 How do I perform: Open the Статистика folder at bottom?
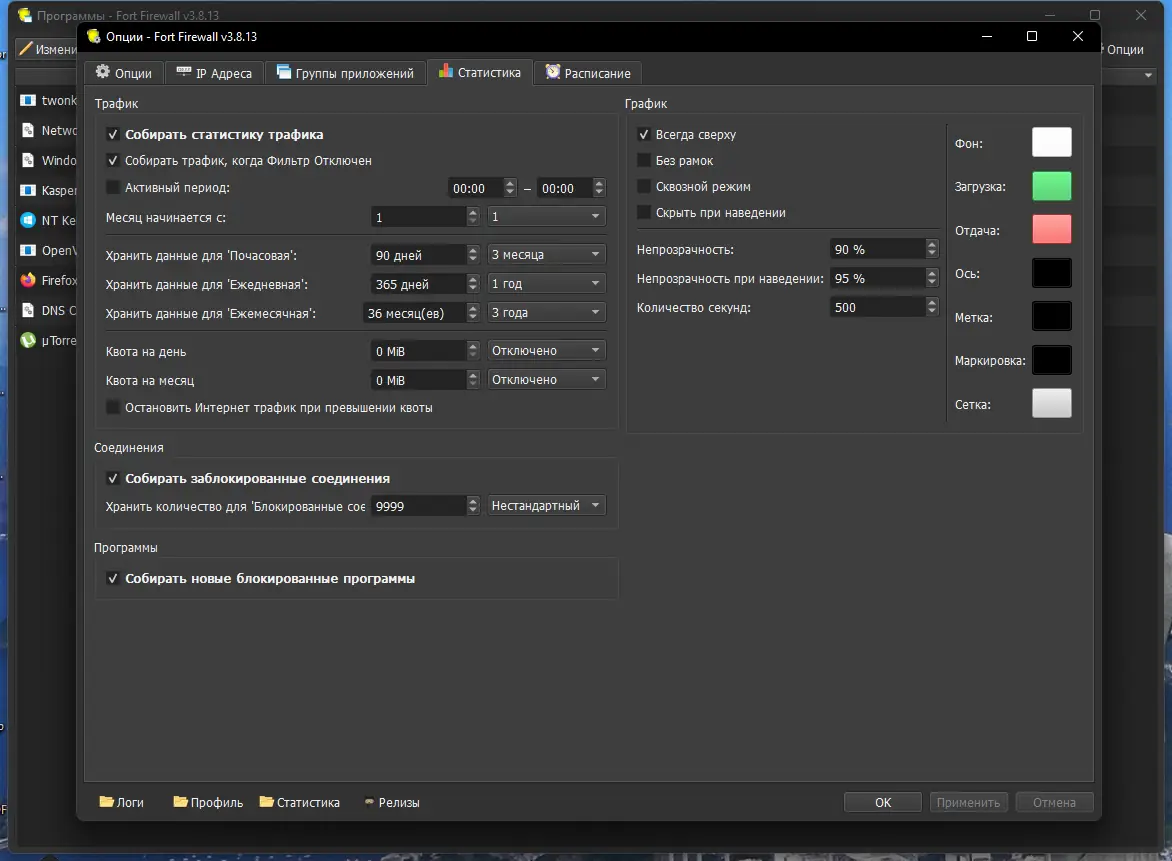click(299, 802)
